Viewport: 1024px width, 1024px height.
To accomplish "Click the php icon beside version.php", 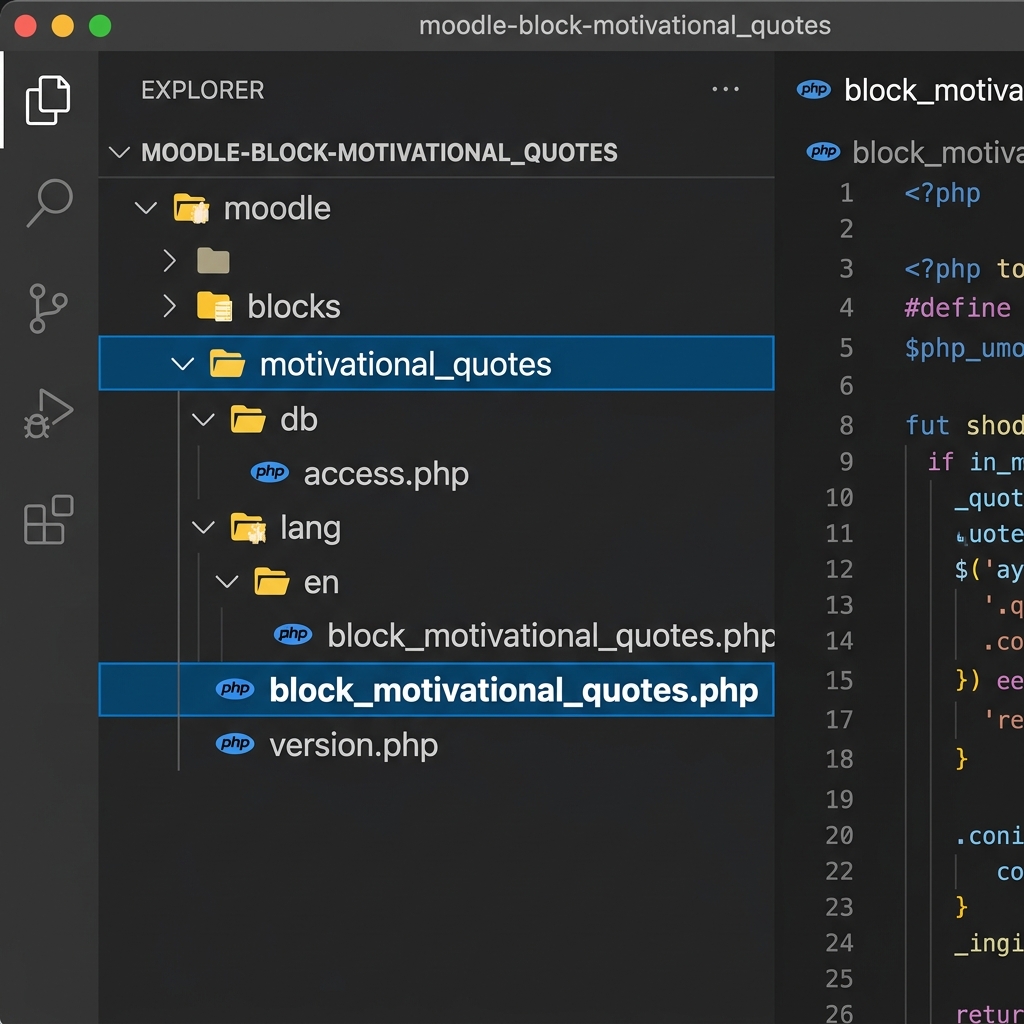I will (235, 743).
